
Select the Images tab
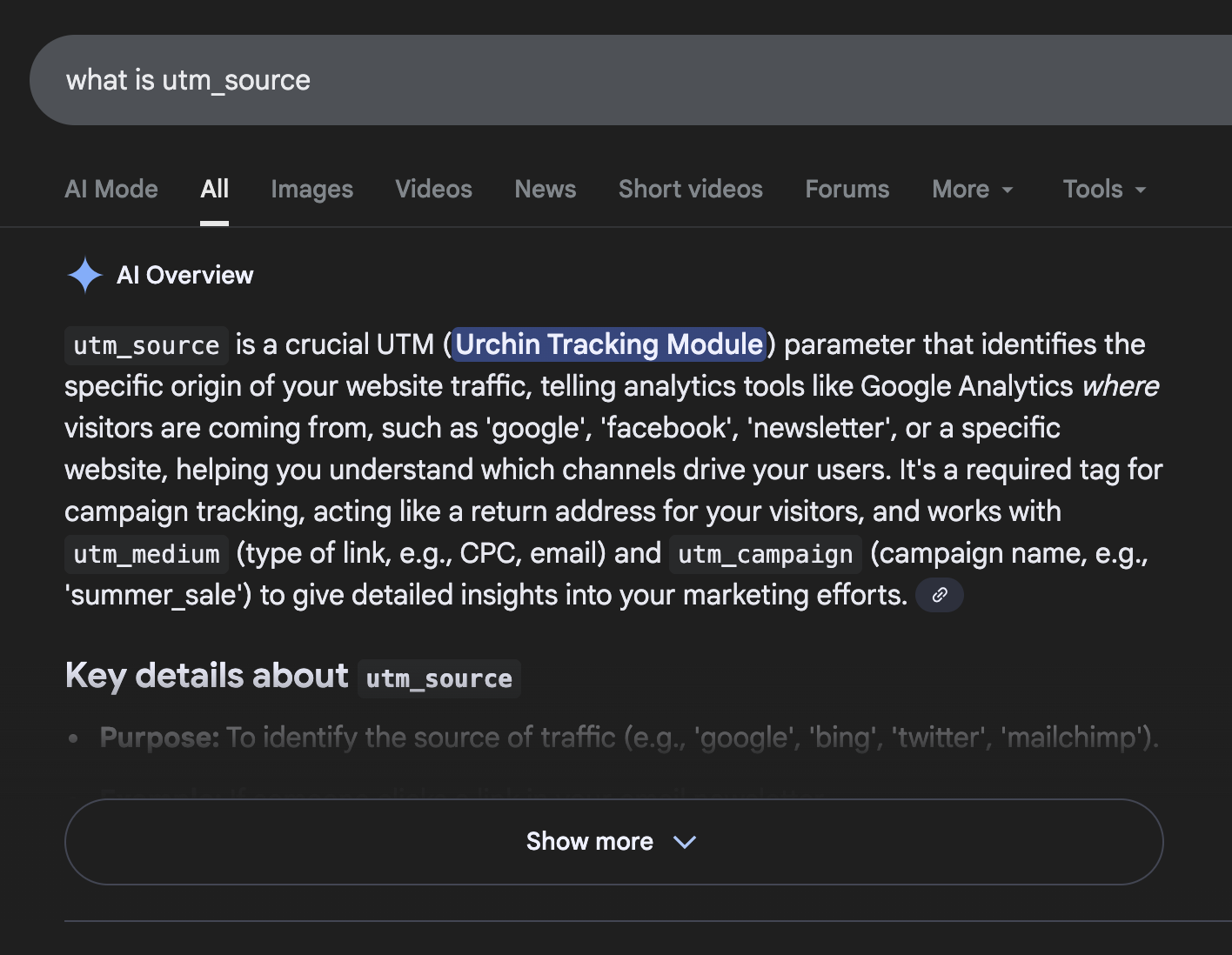(311, 190)
